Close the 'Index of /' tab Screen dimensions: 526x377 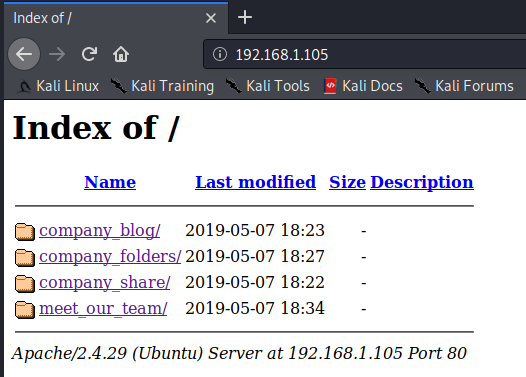pos(211,18)
